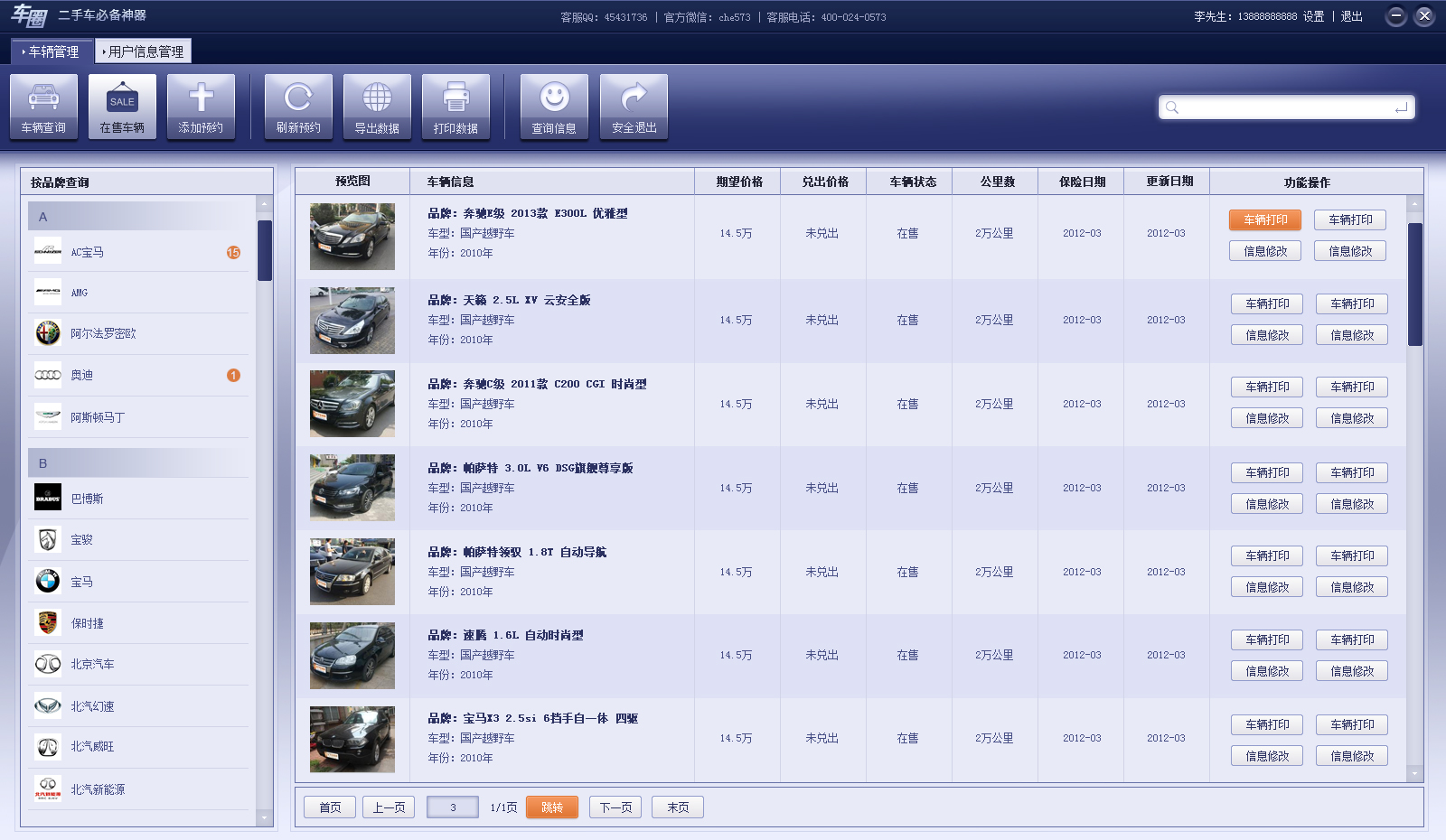The height and width of the screenshot is (840, 1446).
Task: Click the 在售车辆 SALE icon
Action: [x=122, y=107]
